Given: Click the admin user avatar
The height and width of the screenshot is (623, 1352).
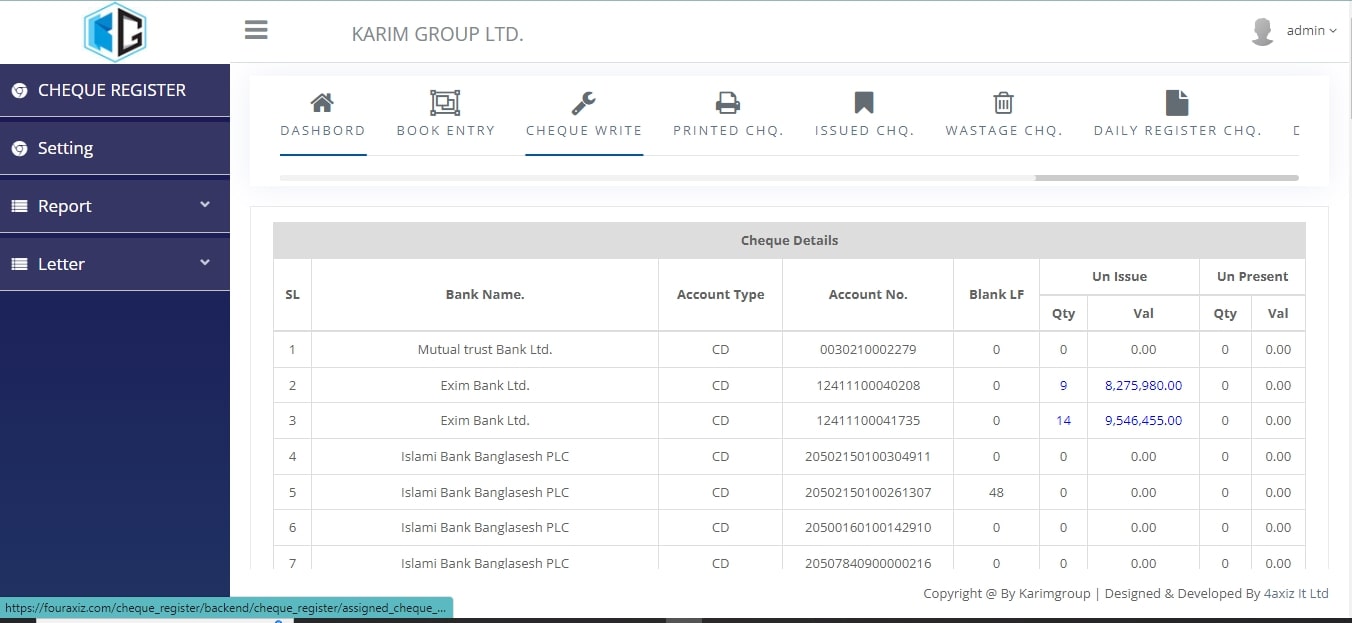Looking at the screenshot, I should coord(1262,31).
